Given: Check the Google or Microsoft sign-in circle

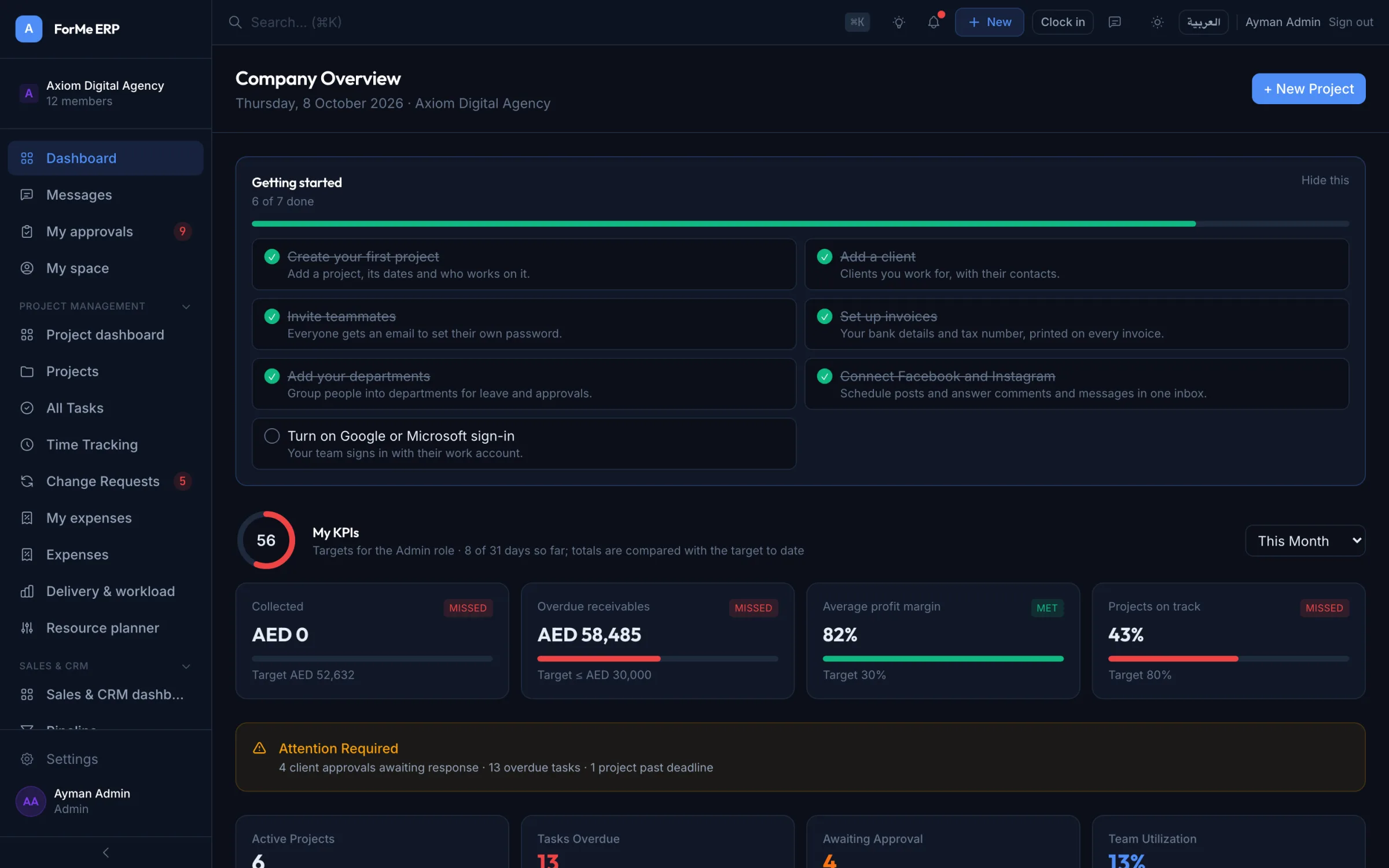Looking at the screenshot, I should 272,436.
